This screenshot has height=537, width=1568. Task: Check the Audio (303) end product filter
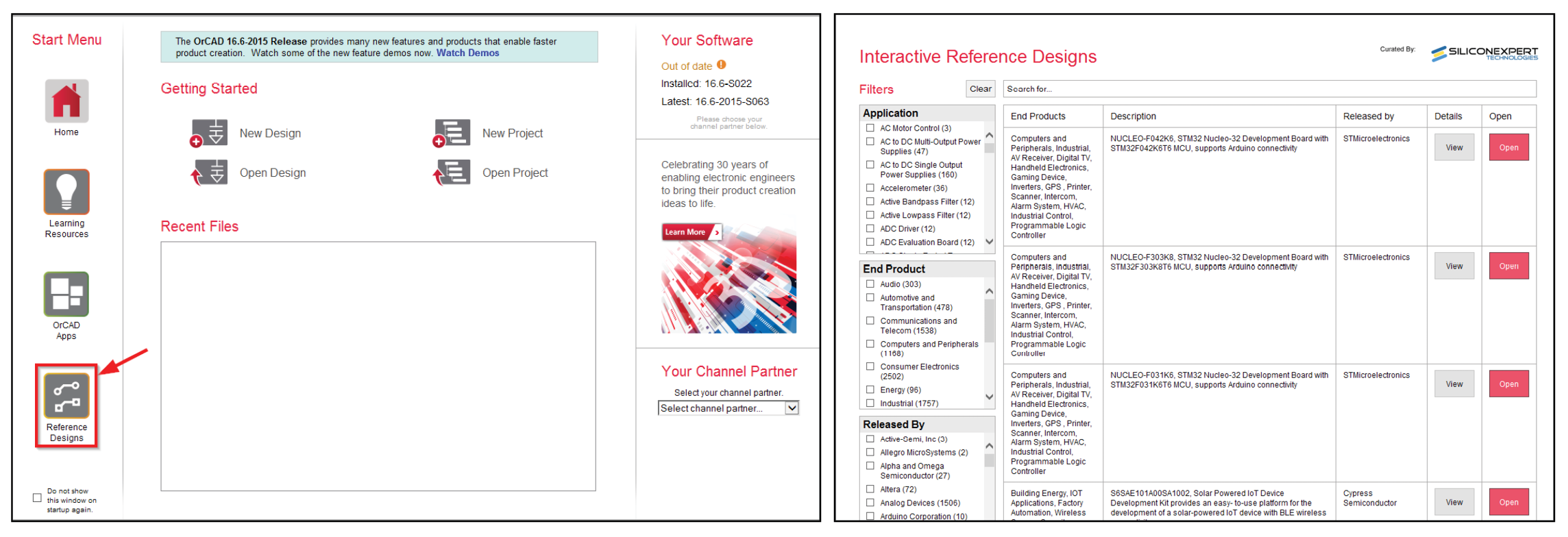point(870,284)
